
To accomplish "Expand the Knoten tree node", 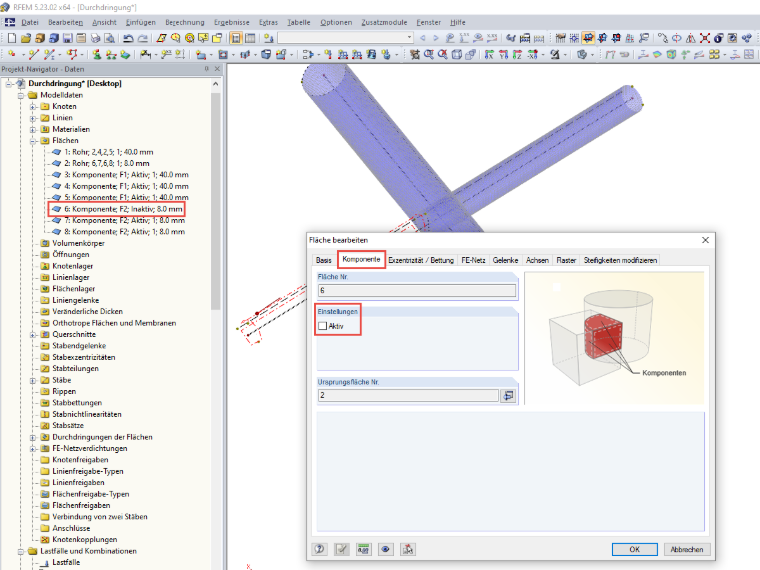I will tap(32, 107).
